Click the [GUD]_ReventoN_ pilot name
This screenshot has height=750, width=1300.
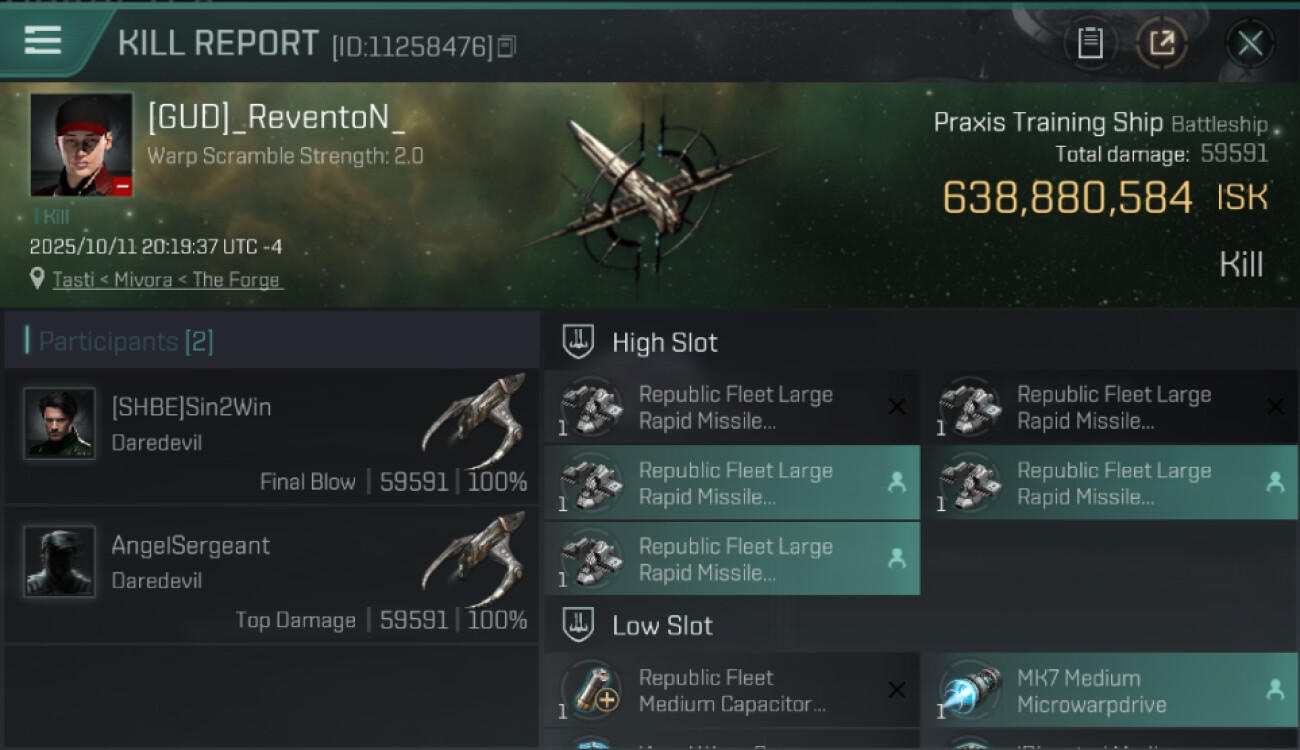tap(276, 118)
